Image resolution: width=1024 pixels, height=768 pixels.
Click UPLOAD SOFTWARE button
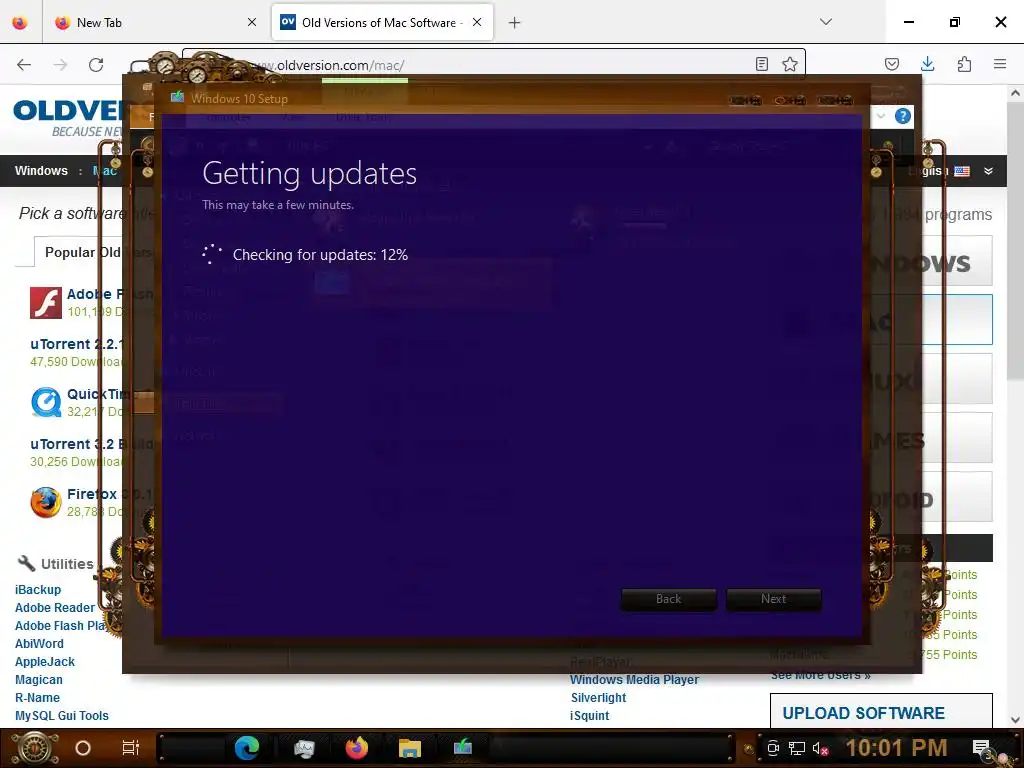pos(881,711)
